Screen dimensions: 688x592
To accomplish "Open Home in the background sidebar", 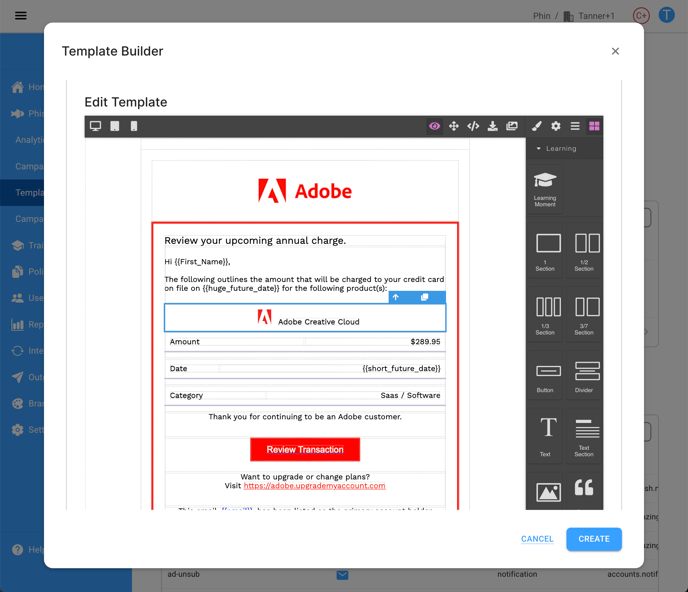I will tap(27, 87).
